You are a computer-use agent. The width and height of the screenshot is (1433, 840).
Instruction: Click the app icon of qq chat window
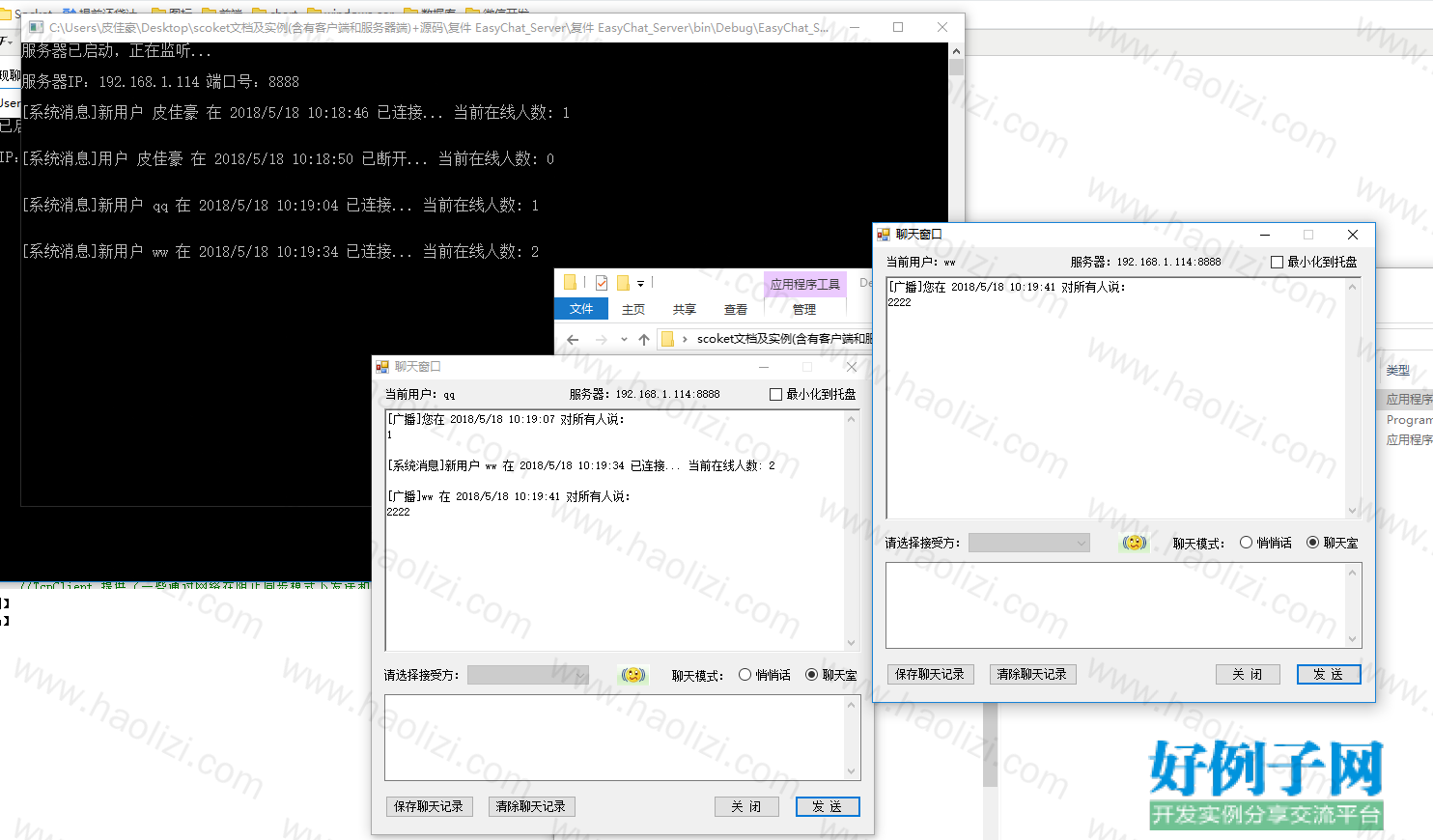[382, 367]
